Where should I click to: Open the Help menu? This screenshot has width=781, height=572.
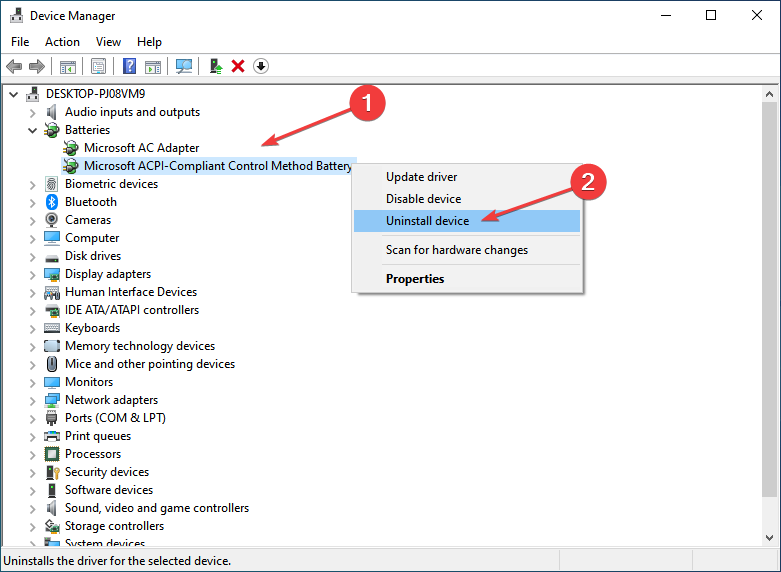(x=149, y=42)
